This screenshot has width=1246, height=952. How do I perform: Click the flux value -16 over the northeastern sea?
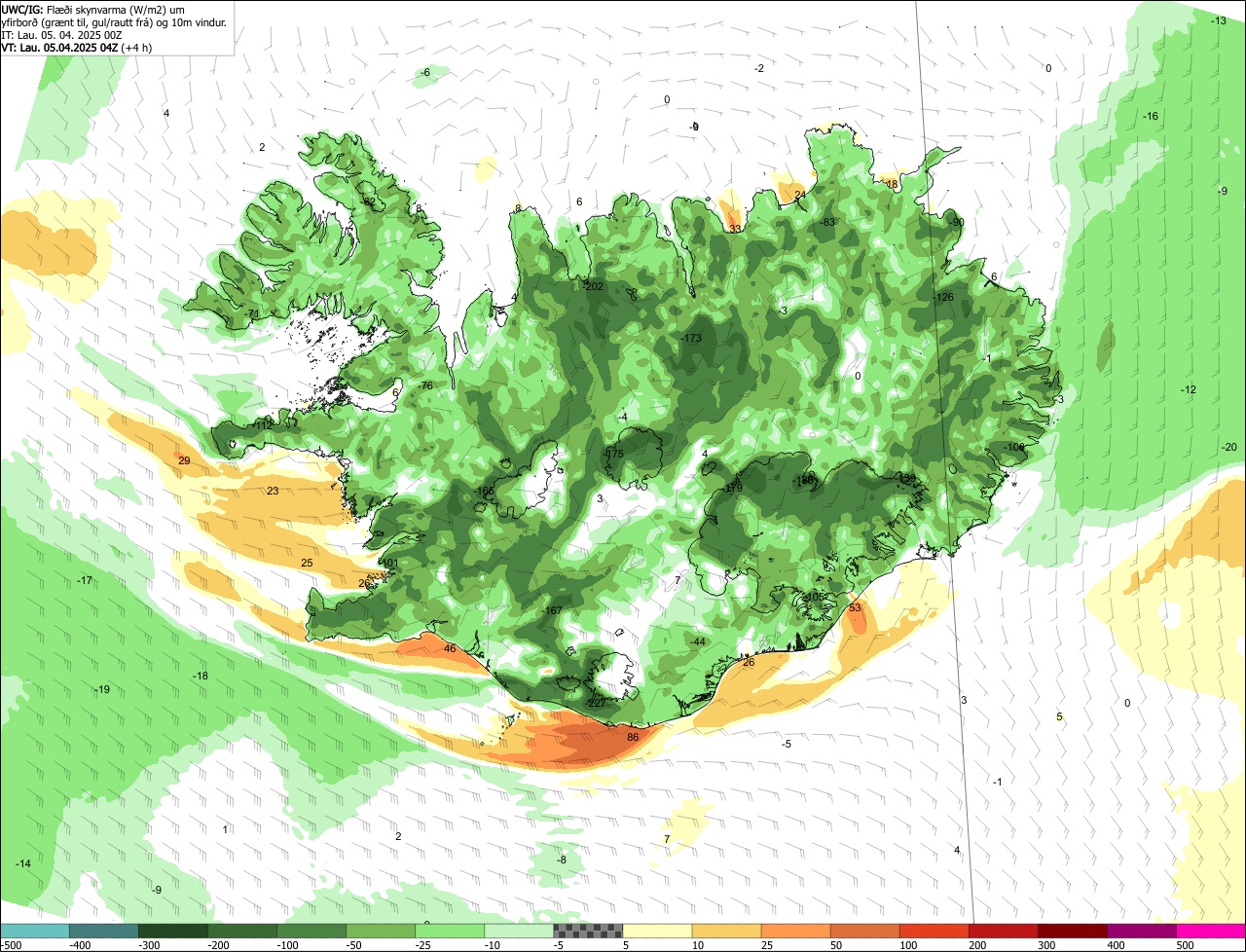tap(1150, 116)
